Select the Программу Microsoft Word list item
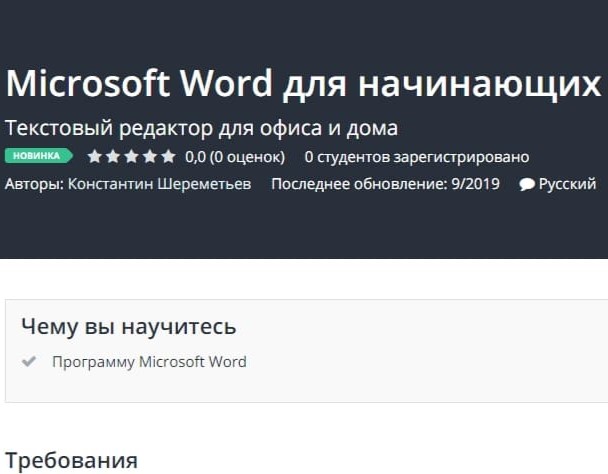 pos(149,362)
